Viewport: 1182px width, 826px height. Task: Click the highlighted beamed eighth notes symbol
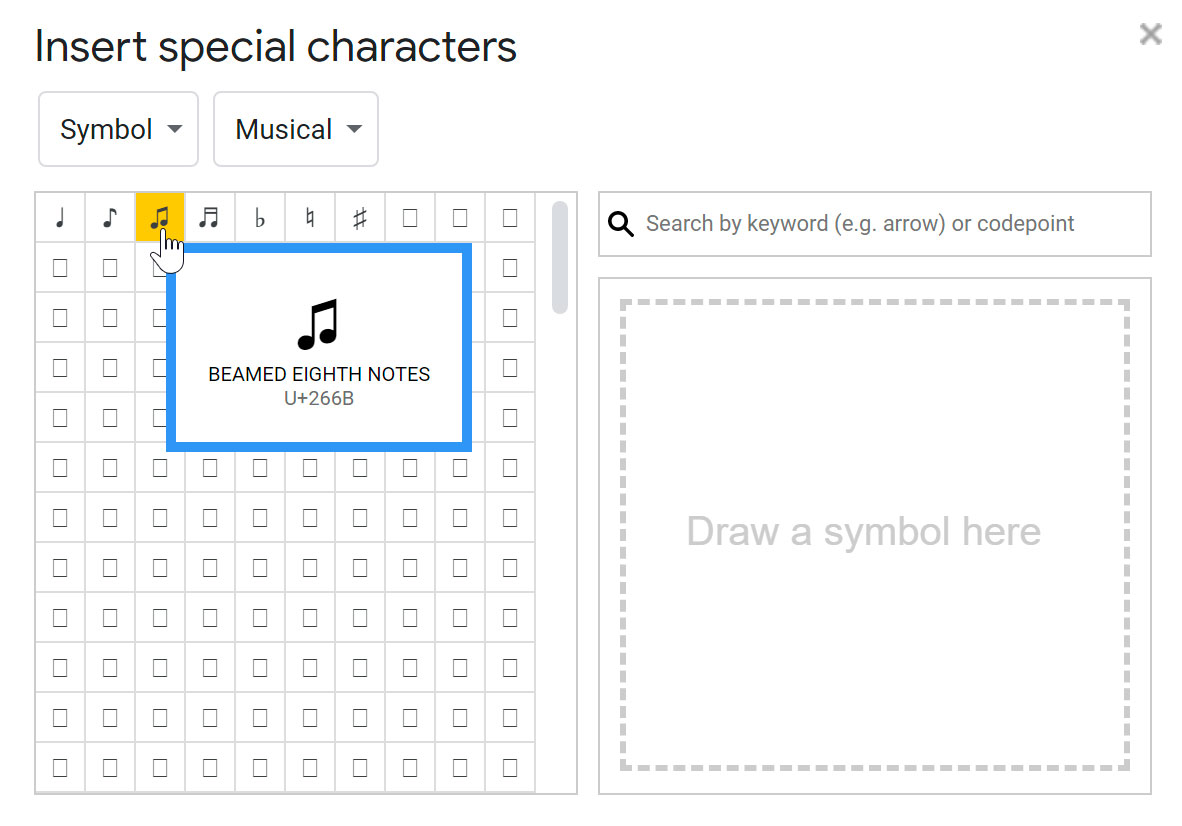[160, 217]
